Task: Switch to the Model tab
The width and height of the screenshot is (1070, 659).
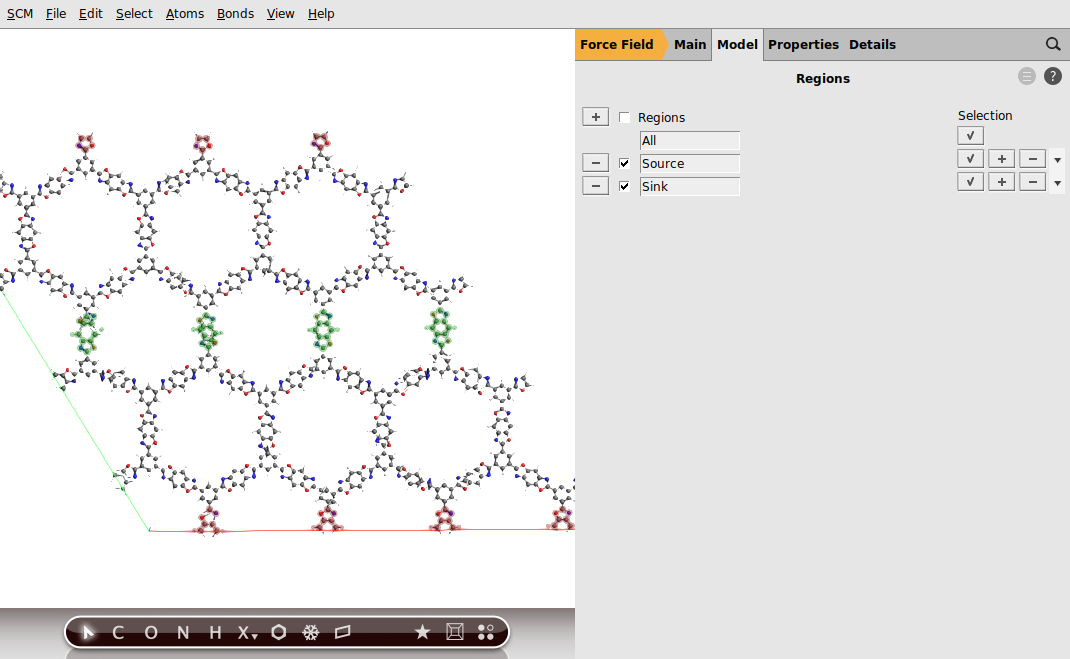Action: [x=737, y=44]
